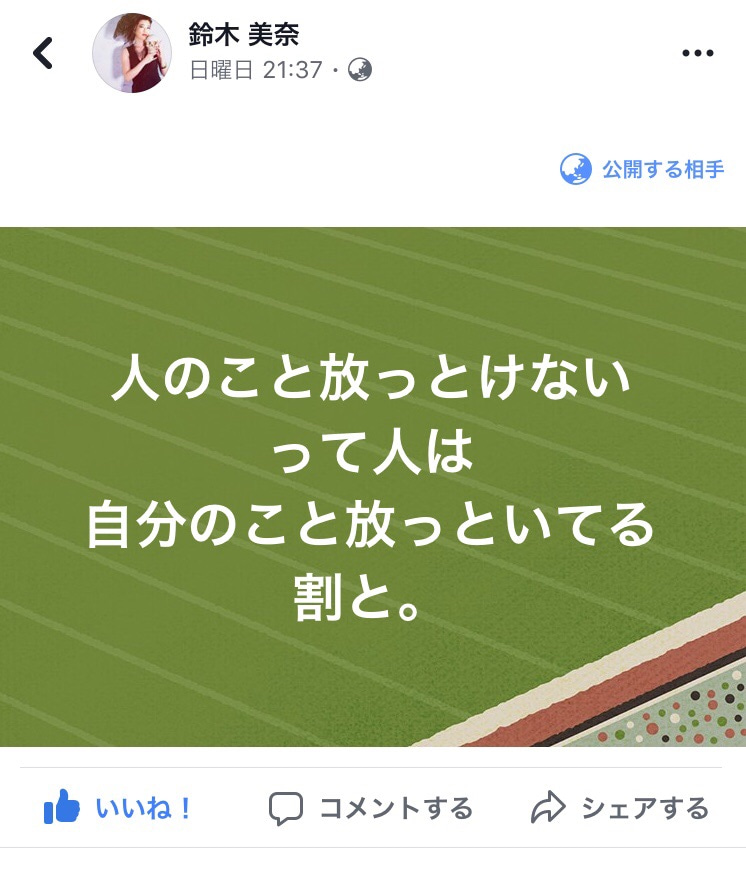Tap the post text 人のこと放っとけない
Viewport: 746px width, 873px height.
tap(371, 378)
